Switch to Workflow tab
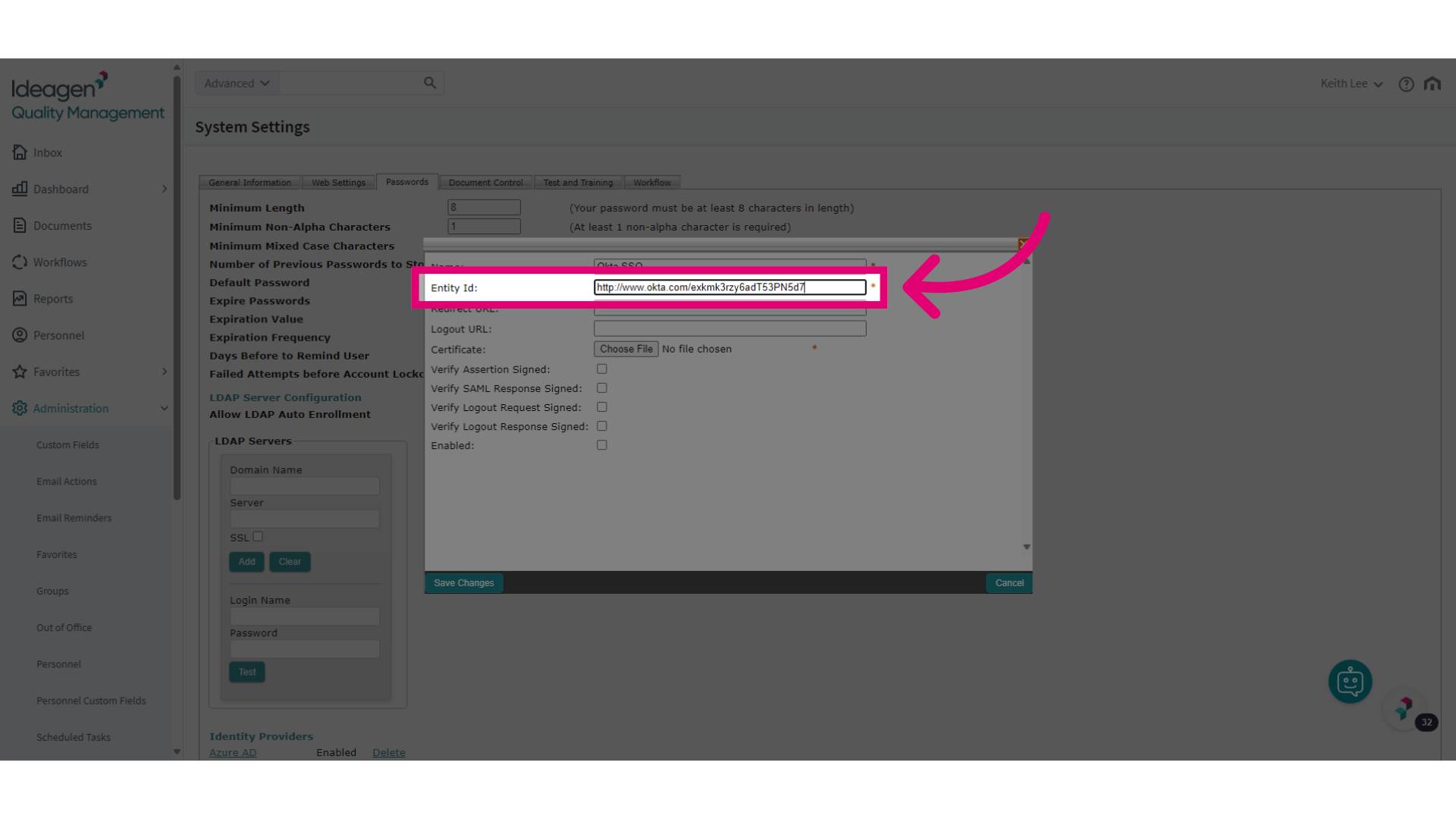1456x819 pixels. point(652,183)
